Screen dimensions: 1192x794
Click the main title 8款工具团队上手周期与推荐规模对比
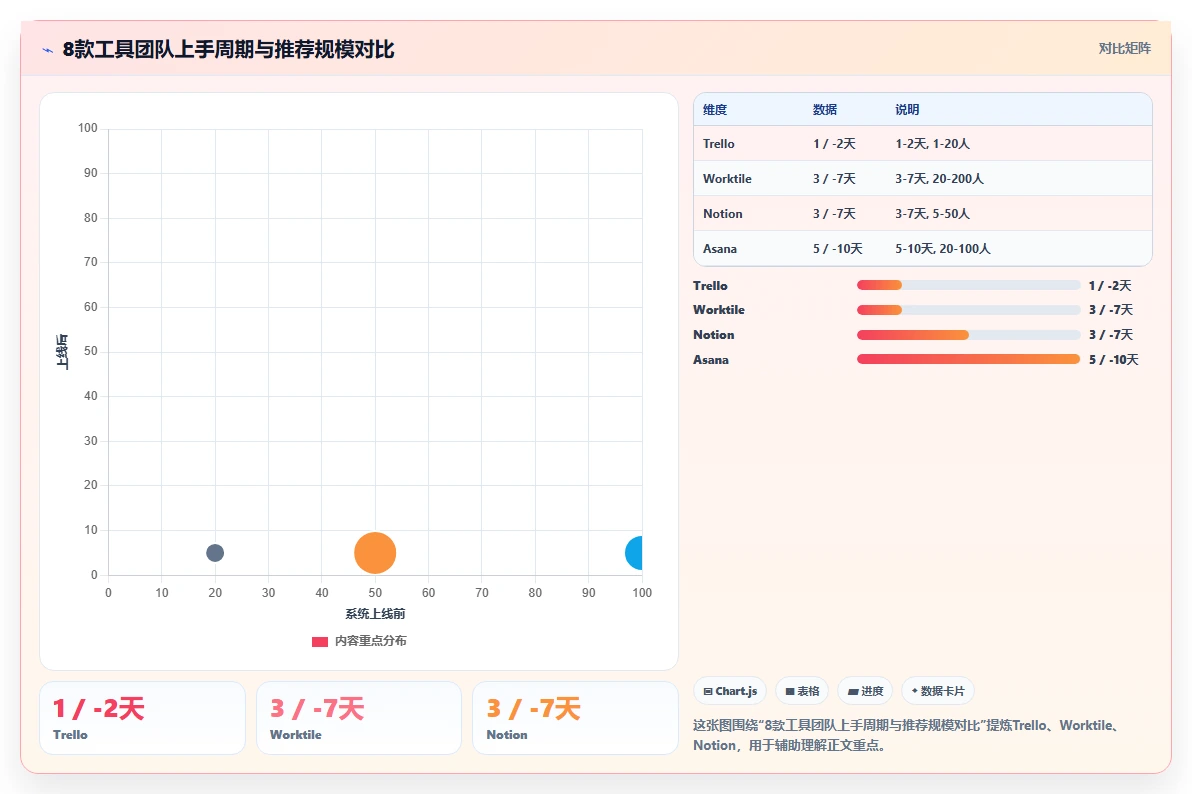(x=228, y=49)
